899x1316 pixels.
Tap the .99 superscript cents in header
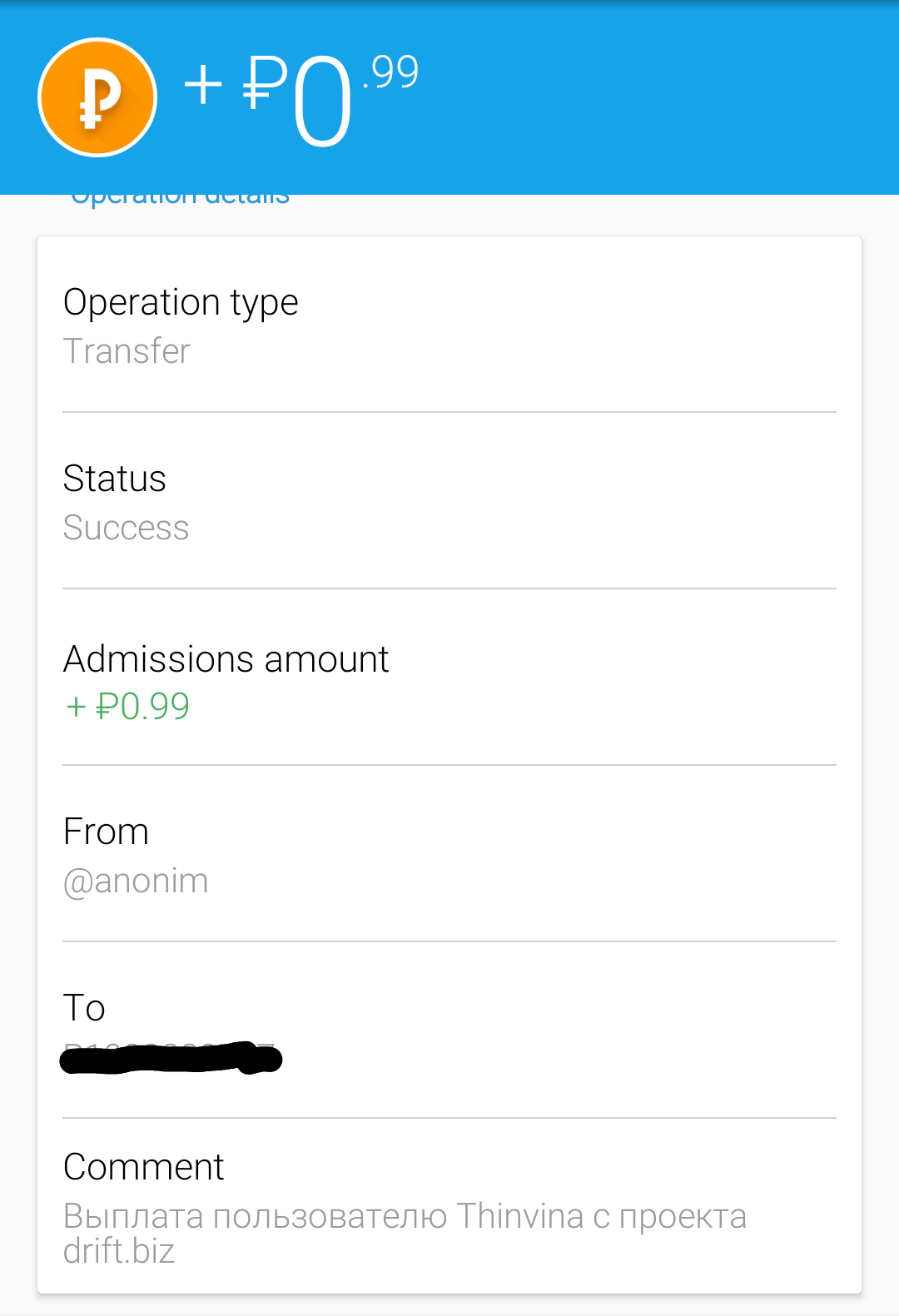tap(391, 72)
